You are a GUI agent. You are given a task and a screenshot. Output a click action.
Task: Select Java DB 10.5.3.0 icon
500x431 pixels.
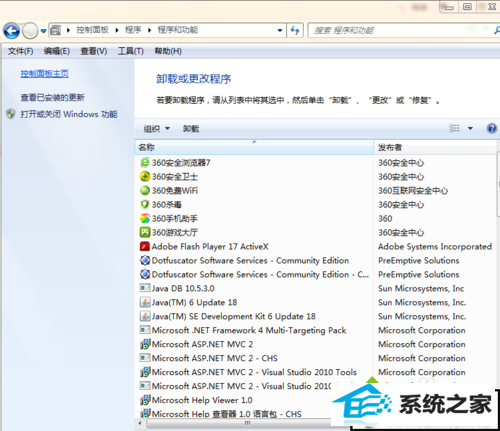[145, 288]
